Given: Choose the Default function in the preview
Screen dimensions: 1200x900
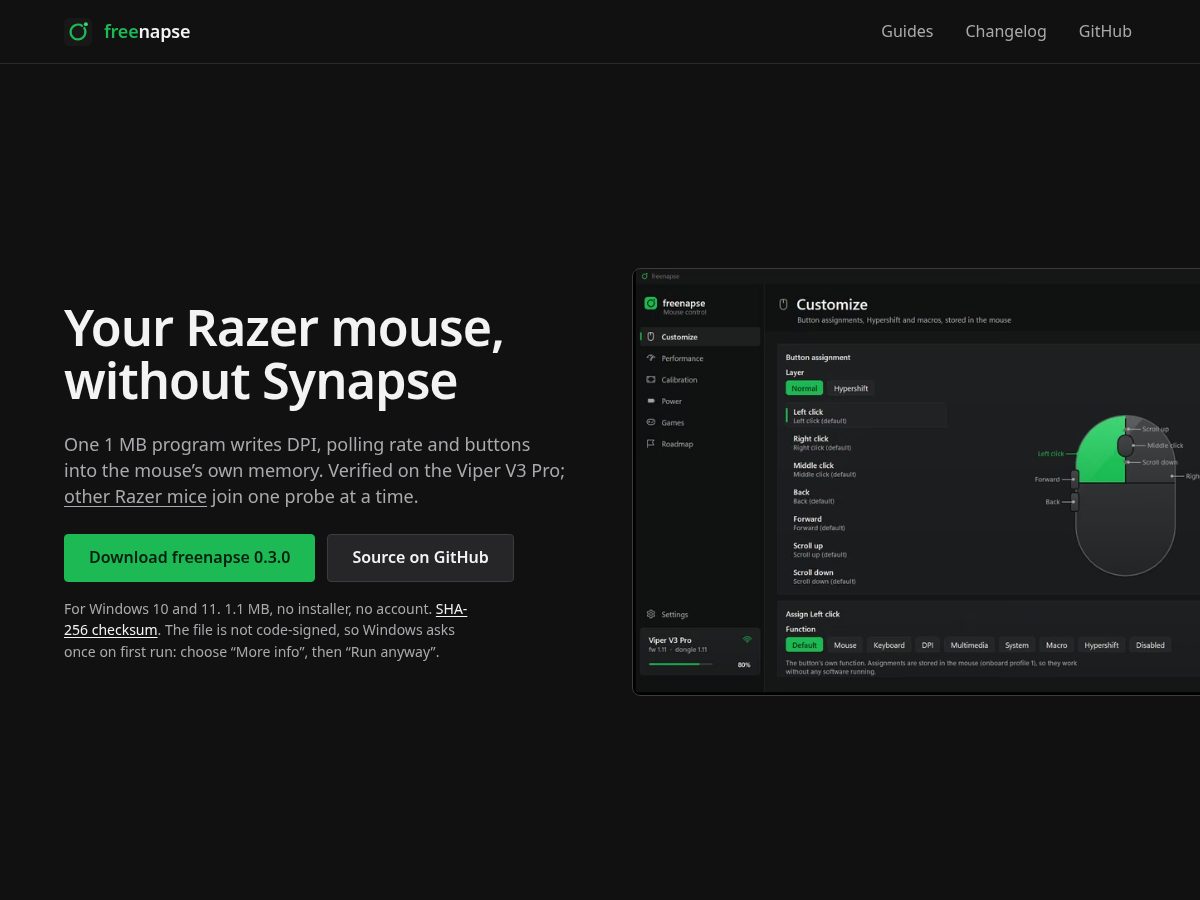Looking at the screenshot, I should click(x=804, y=645).
